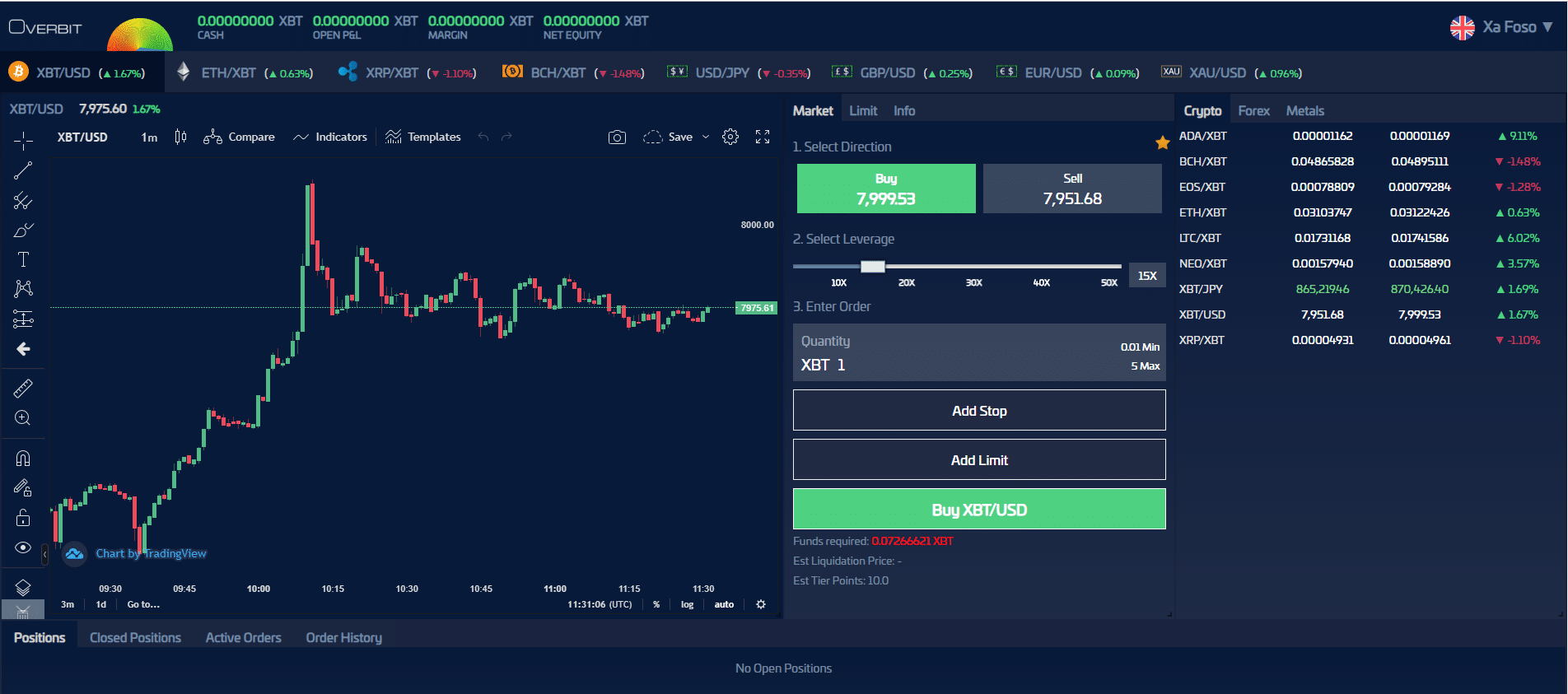Switch to Forex market list tab
This screenshot has height=694, width=1568.
(1253, 110)
